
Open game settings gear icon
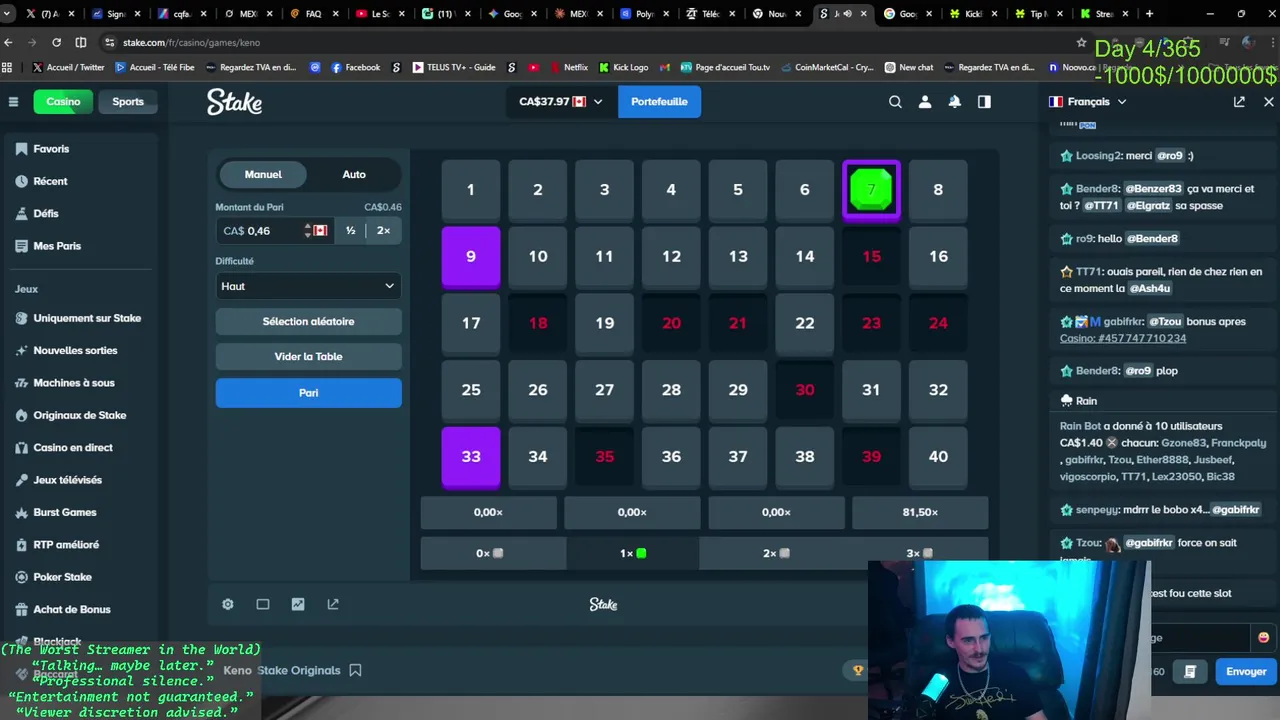(x=228, y=604)
